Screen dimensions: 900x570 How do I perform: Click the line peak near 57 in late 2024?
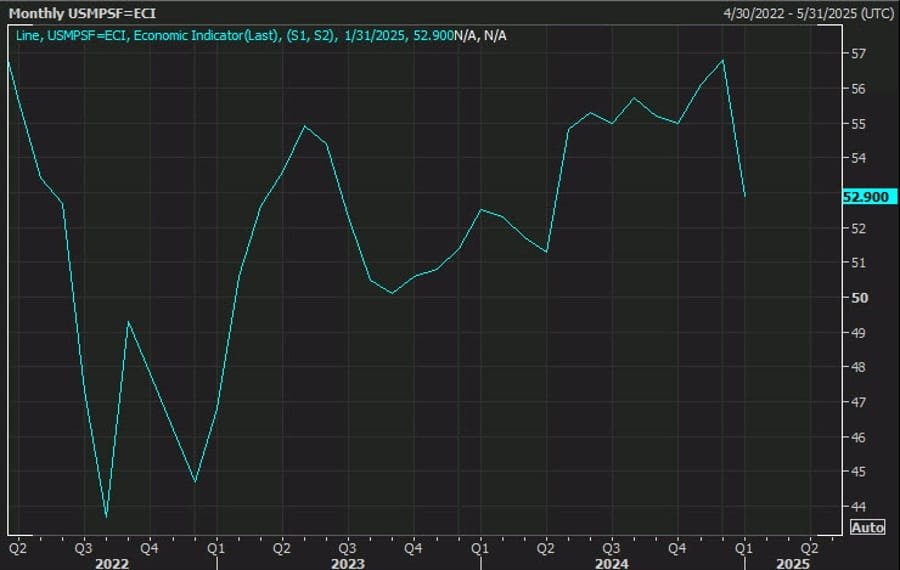(x=722, y=61)
